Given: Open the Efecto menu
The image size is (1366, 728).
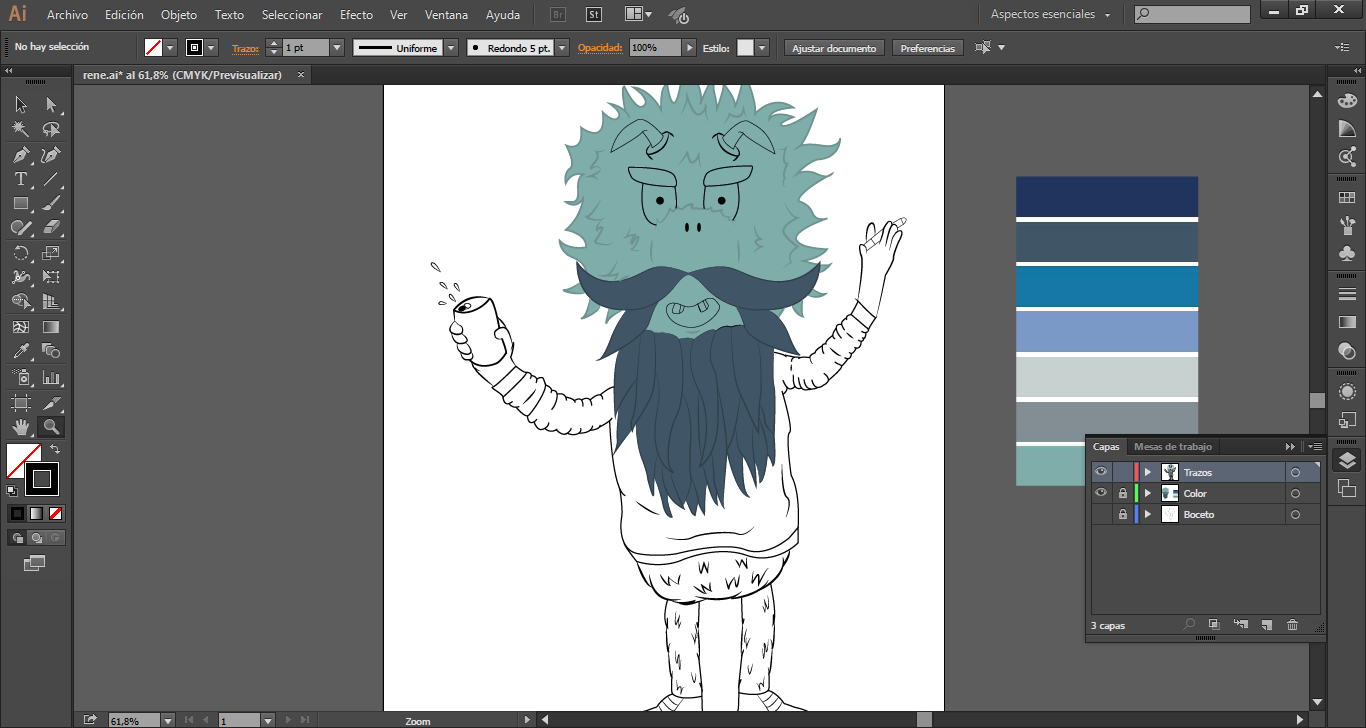Looking at the screenshot, I should tap(356, 15).
